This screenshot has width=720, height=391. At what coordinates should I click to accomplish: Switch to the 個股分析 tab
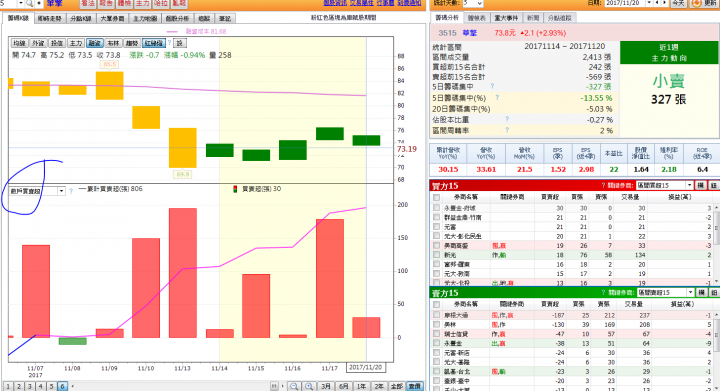coord(177,18)
